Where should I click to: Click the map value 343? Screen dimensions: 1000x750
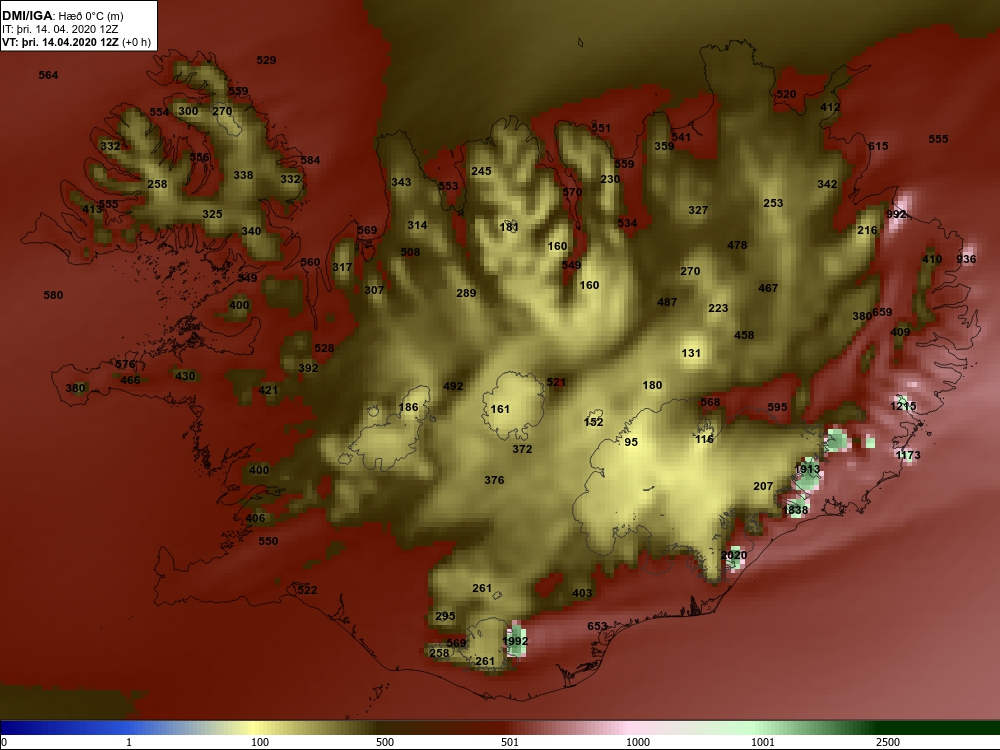pos(401,182)
